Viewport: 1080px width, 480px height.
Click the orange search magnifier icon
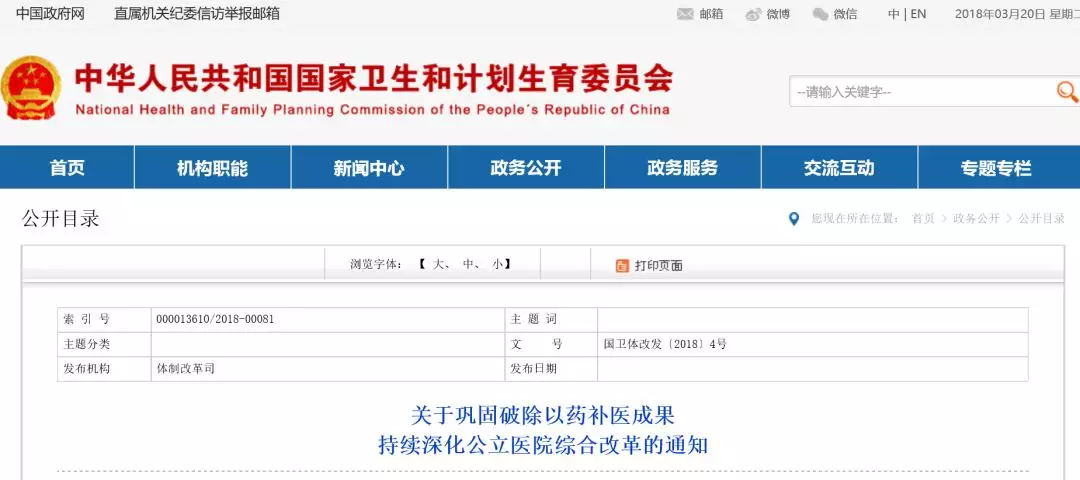1067,91
